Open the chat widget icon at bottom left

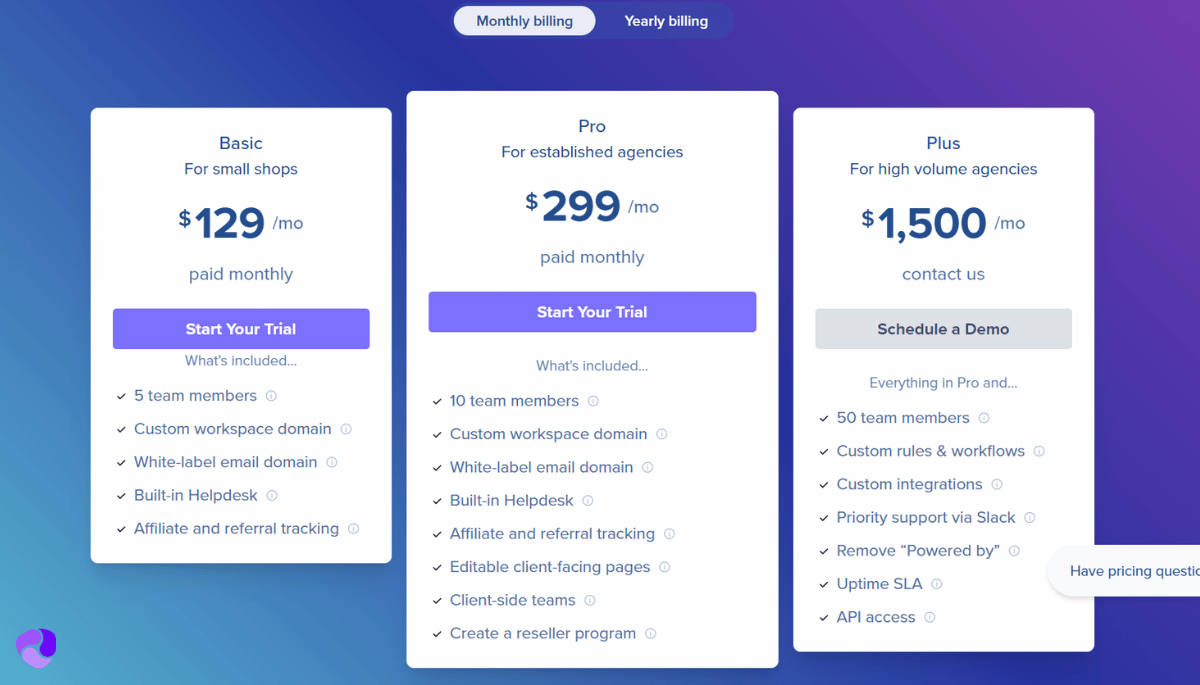click(x=36, y=649)
